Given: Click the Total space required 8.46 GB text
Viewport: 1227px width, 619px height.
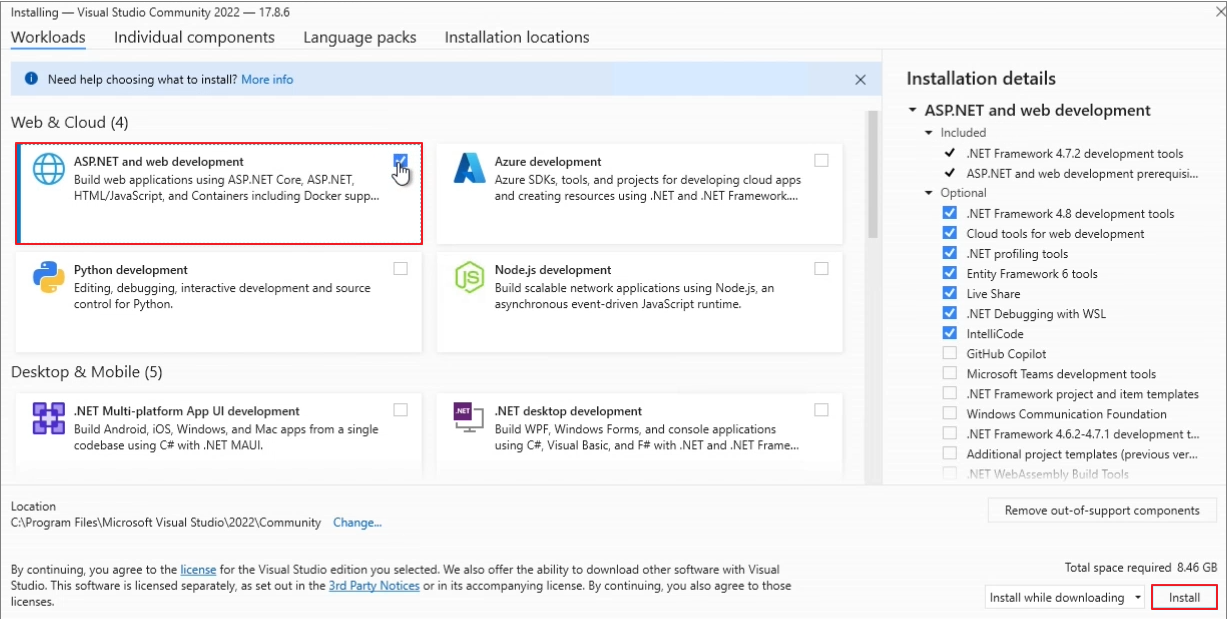Looking at the screenshot, I should [x=1141, y=567].
